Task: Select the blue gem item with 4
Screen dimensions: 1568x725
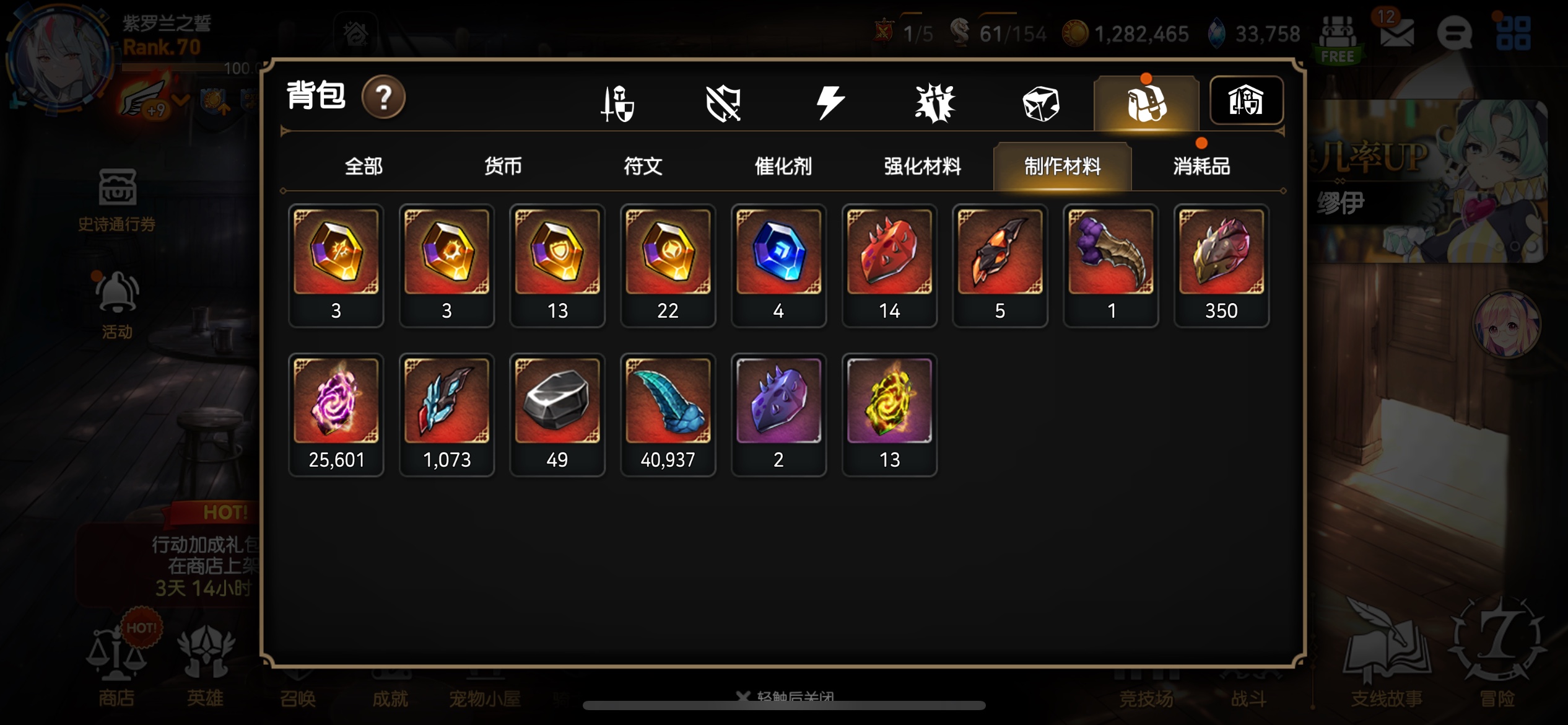Action: pos(778,265)
